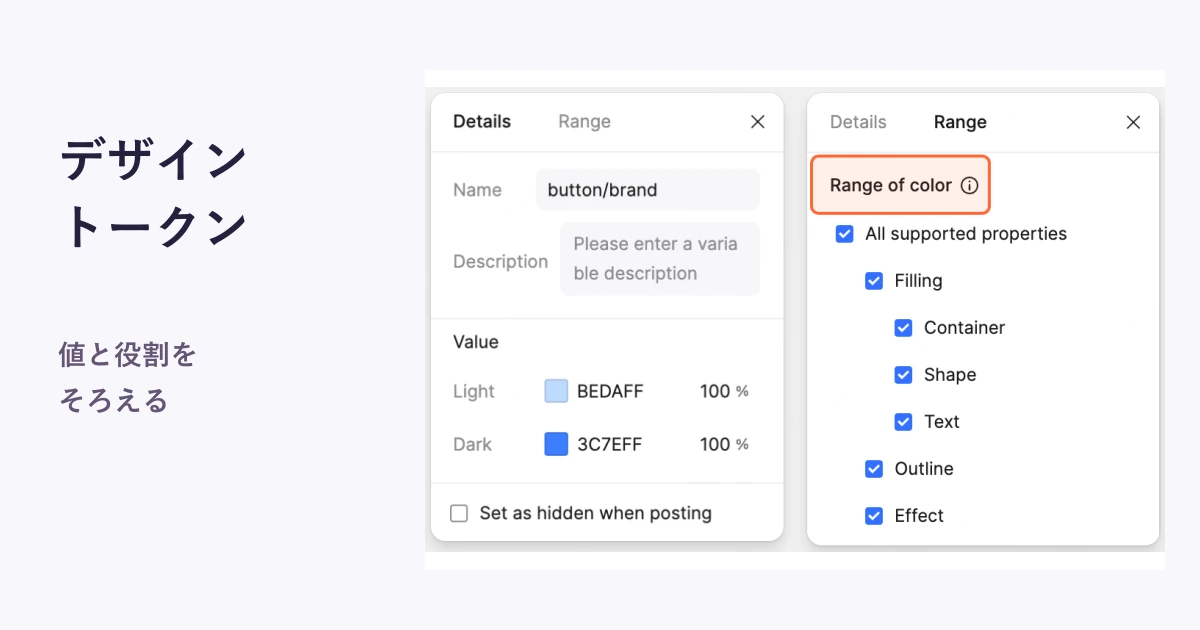
Task: Uncheck the Effect checkbox
Action: (874, 516)
